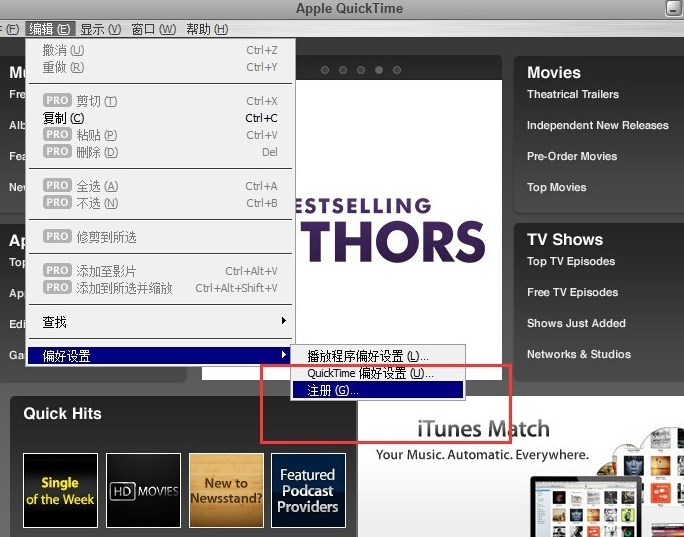Open Independent New Releases link
The image size is (684, 537).
click(x=598, y=125)
